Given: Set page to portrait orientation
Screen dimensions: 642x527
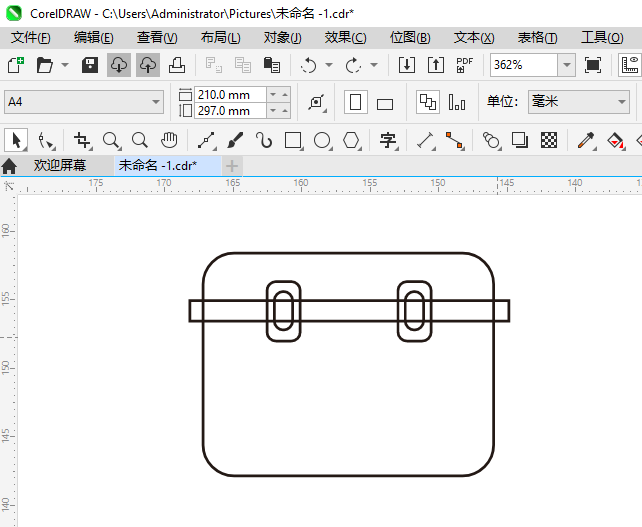Looking at the screenshot, I should point(355,102).
